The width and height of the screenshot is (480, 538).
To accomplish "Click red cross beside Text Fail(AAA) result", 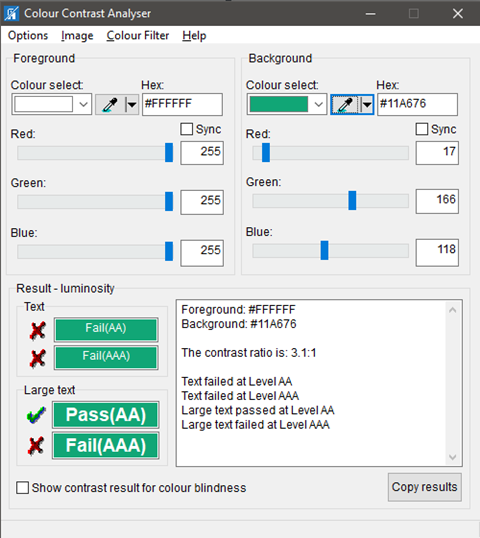I will tap(37, 358).
